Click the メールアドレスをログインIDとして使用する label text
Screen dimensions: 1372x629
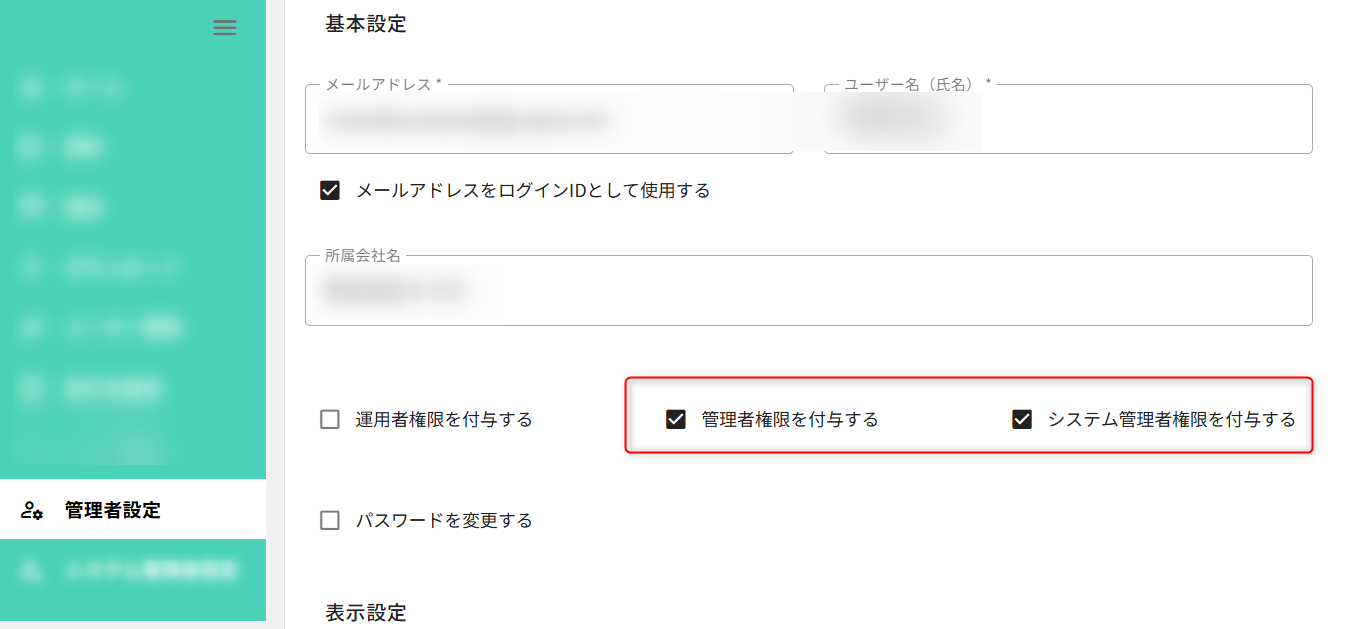click(x=533, y=190)
